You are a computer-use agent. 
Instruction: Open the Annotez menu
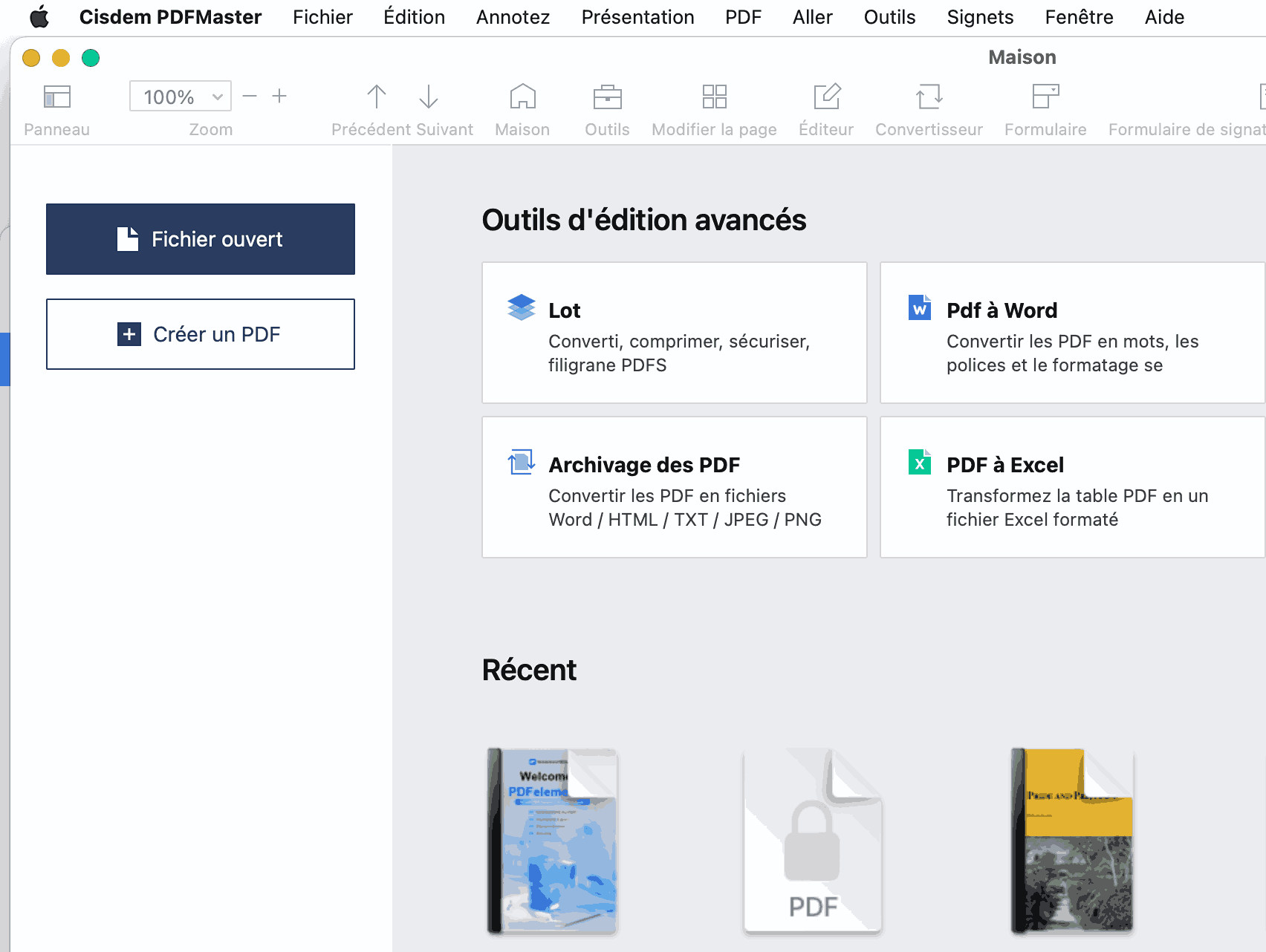[513, 16]
